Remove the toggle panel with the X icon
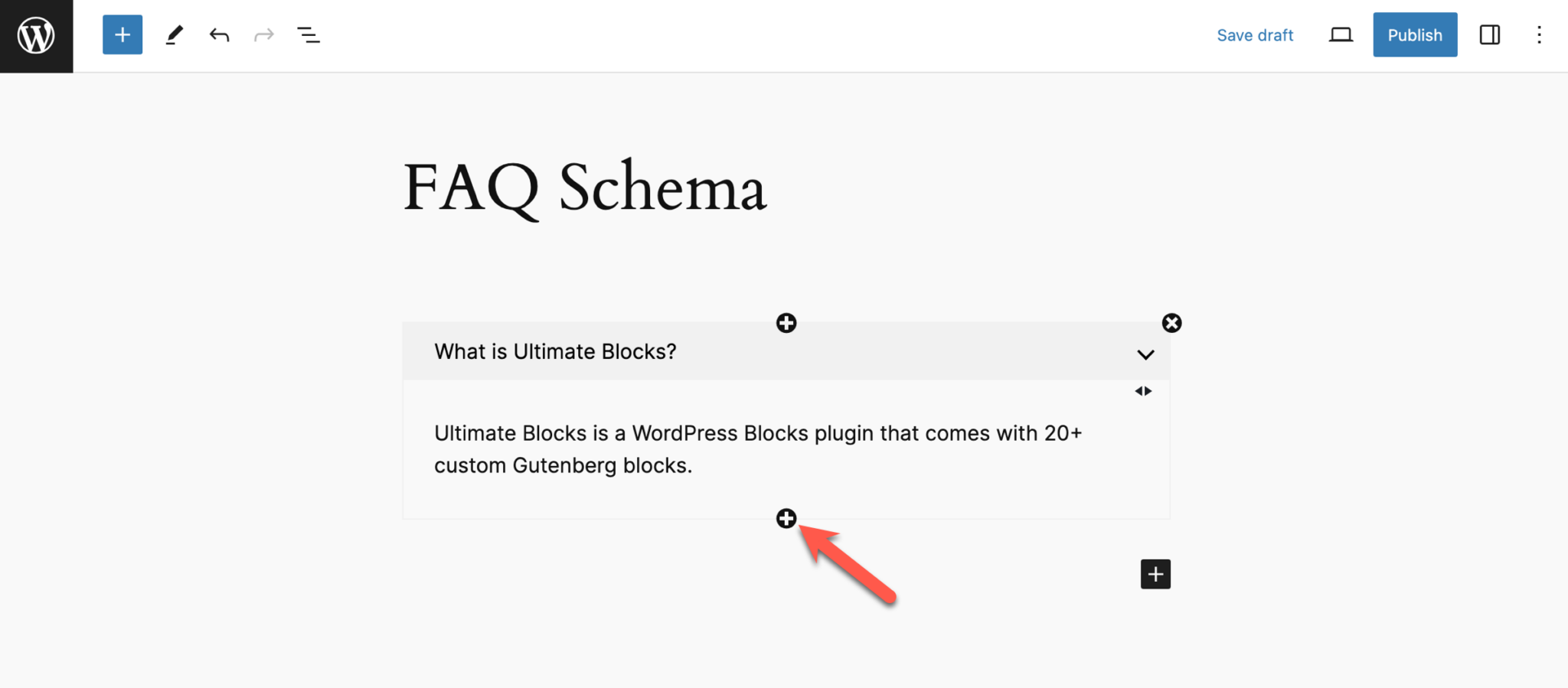 click(1171, 323)
